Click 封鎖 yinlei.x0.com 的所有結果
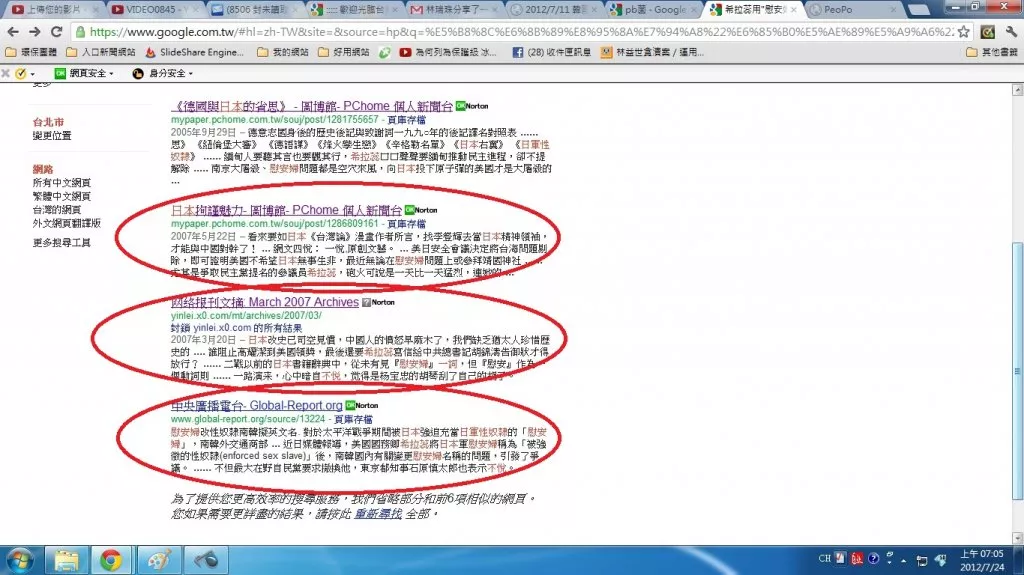Viewport: 1024px width, 575px height. pos(236,327)
